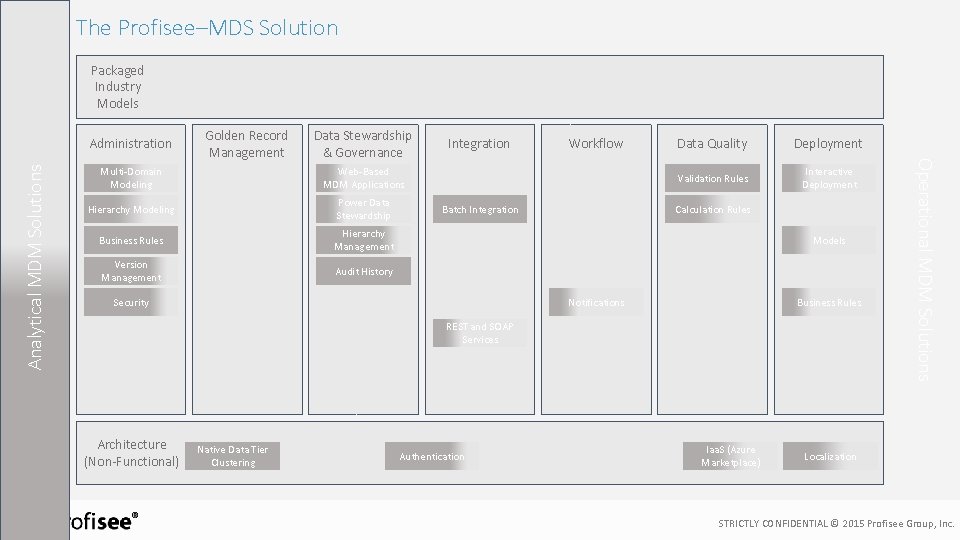Select the Integration column heading
This screenshot has height=540, width=960.
tap(479, 144)
